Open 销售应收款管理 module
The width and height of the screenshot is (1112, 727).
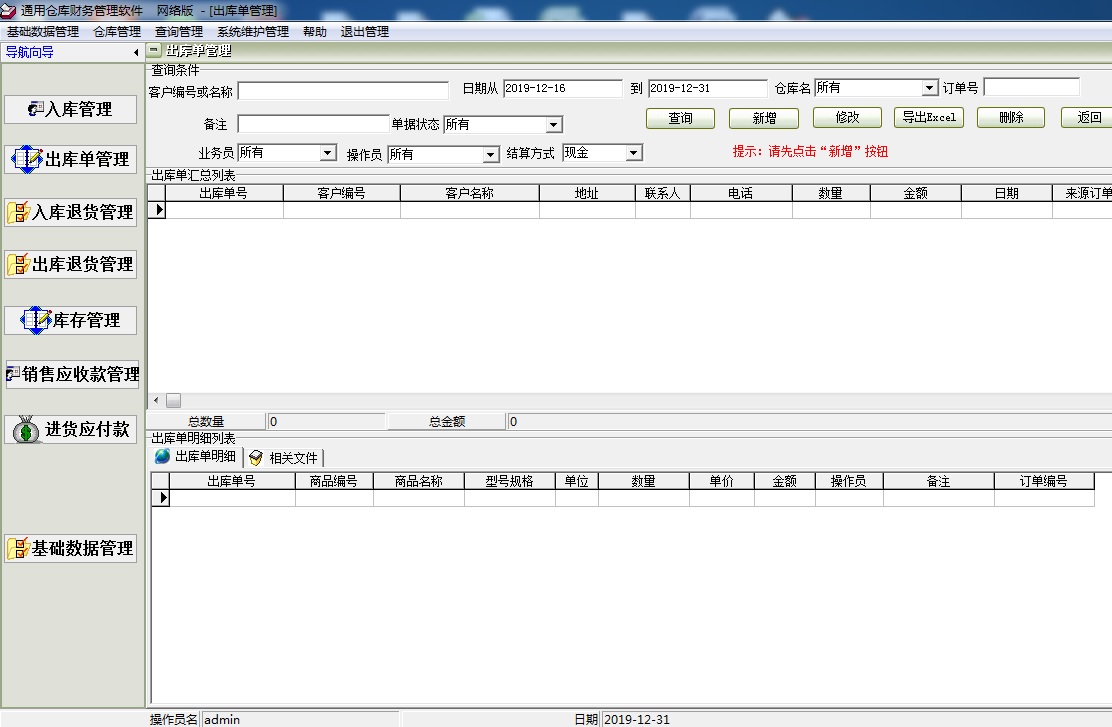point(71,374)
